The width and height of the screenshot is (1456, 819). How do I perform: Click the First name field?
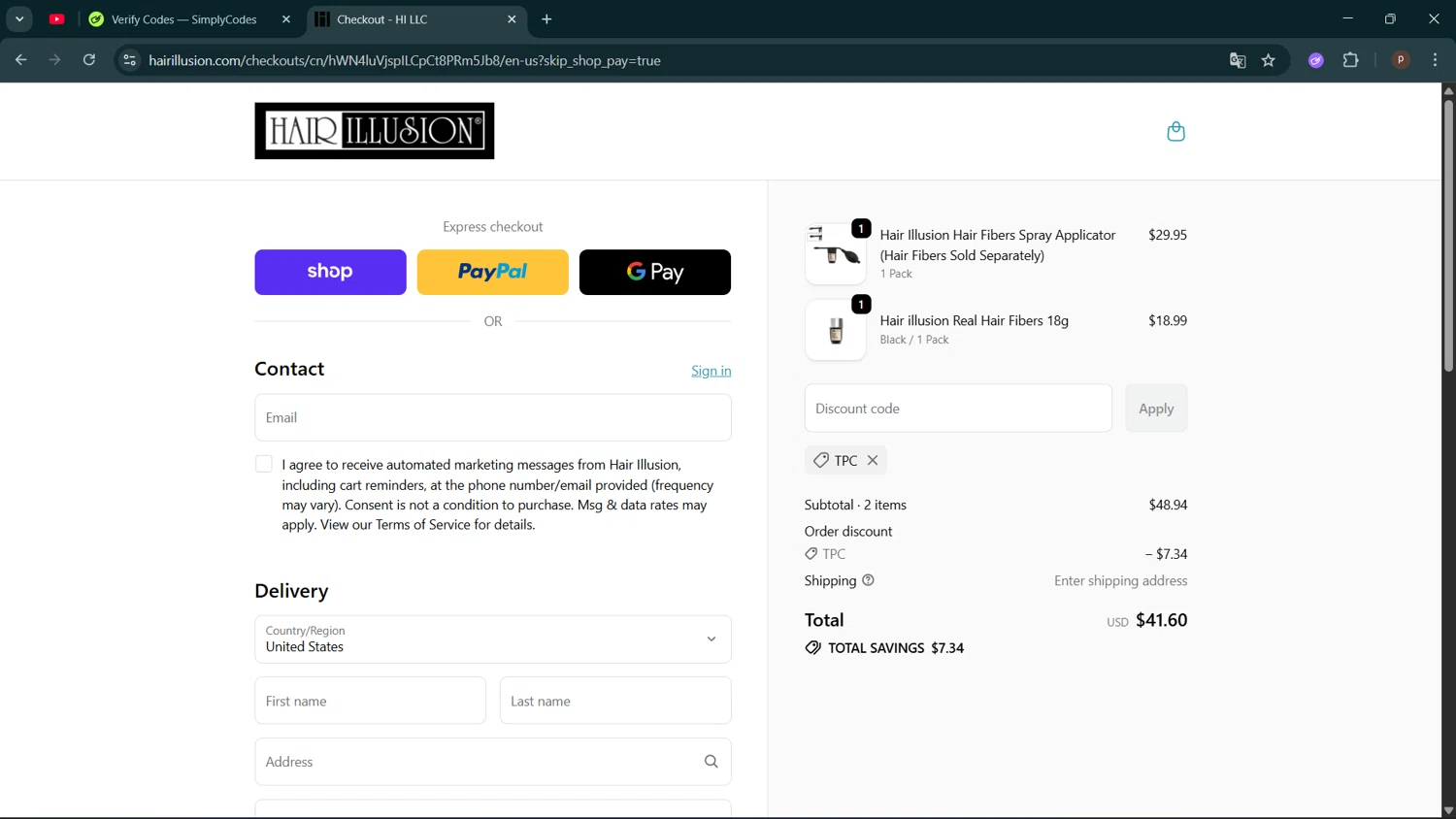click(370, 701)
